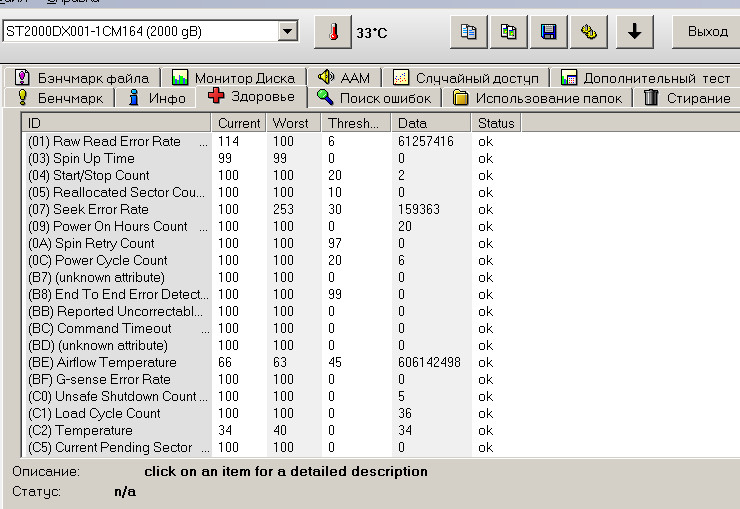Viewport: 740px width, 509px height.
Task: Select the Монитор Диска tab
Action: pos(233,77)
